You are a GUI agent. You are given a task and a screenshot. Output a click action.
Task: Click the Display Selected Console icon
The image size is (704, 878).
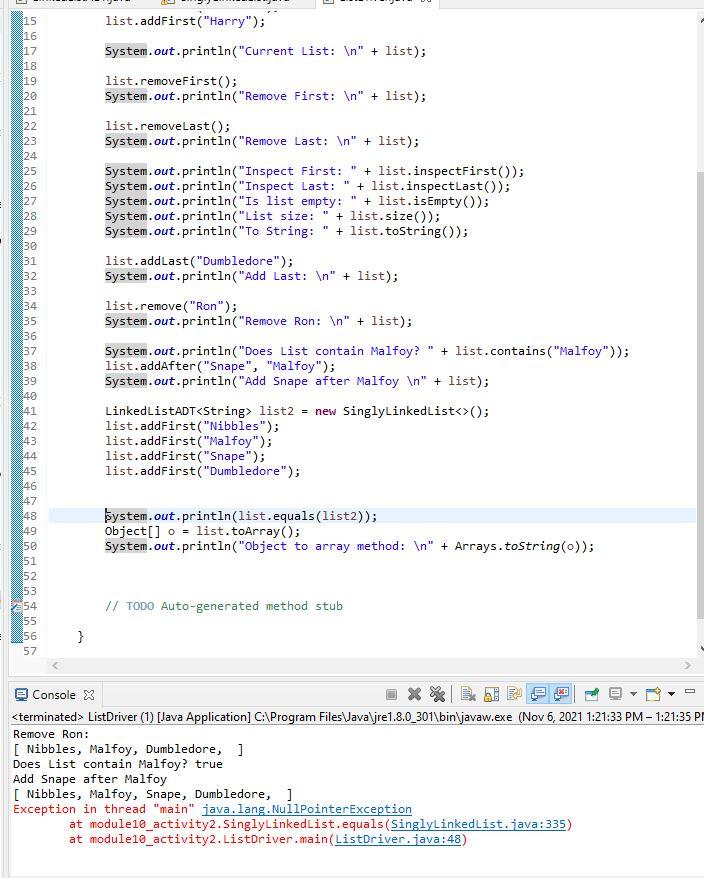click(x=616, y=694)
